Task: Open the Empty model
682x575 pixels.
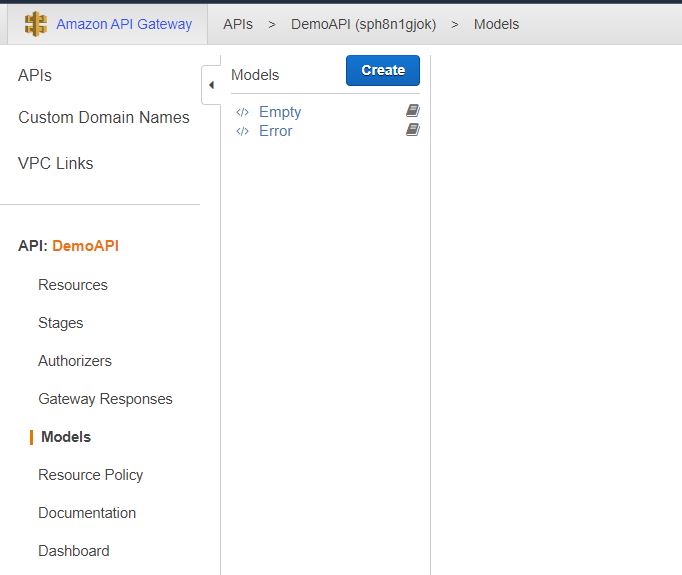Action: pos(280,112)
